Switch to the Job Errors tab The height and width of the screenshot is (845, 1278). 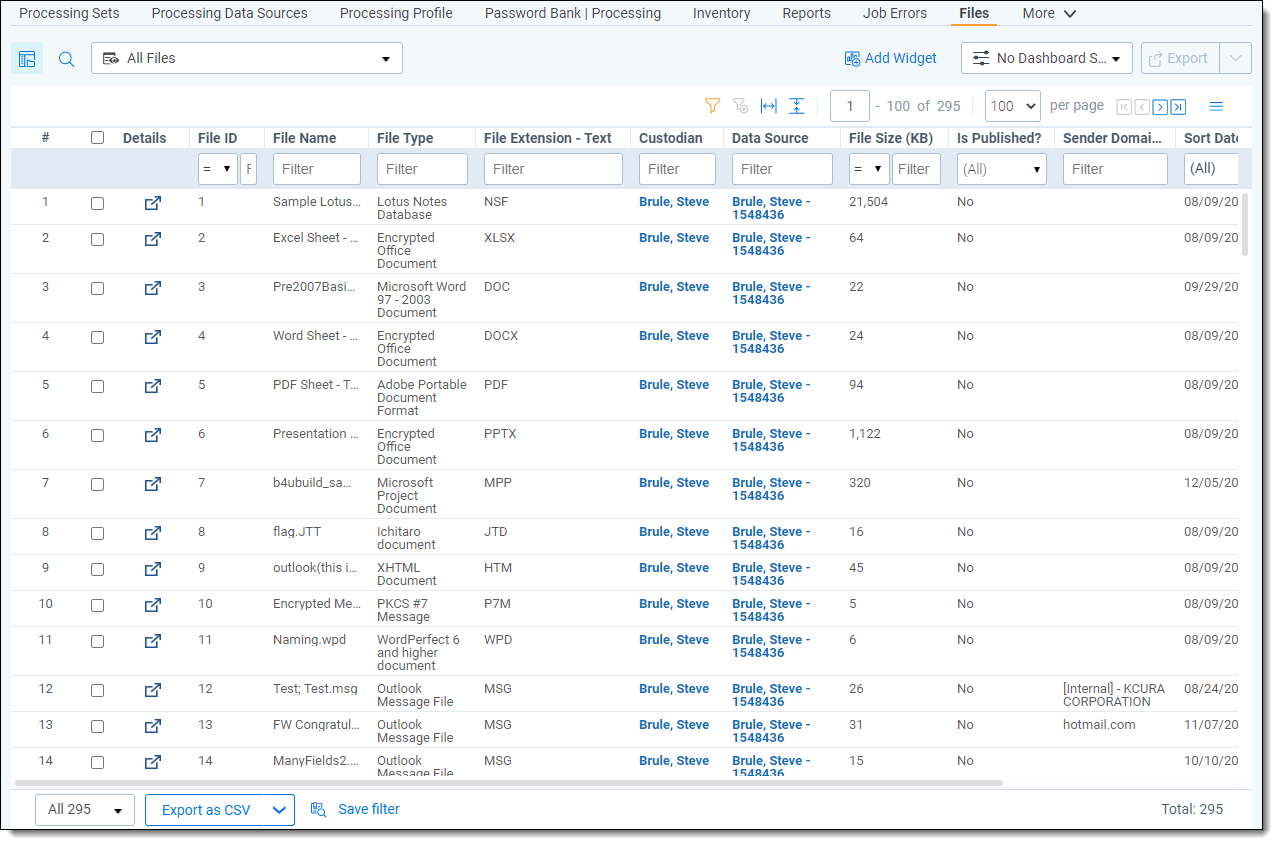click(x=894, y=13)
